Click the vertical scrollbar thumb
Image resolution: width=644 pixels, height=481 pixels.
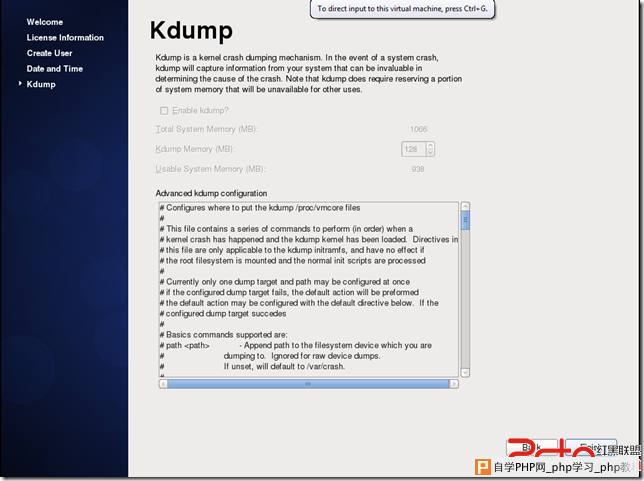[x=465, y=220]
